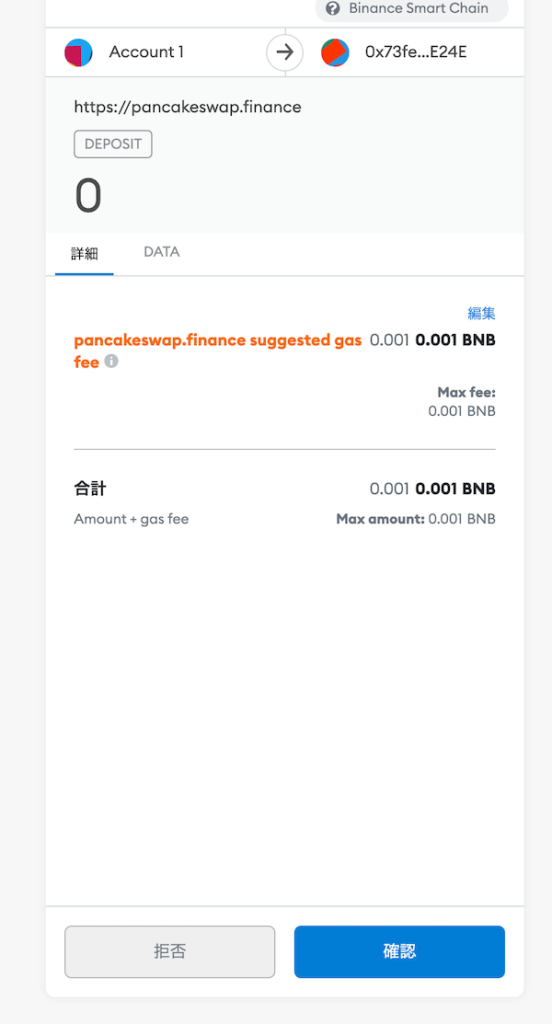Click the Binance Smart Chain network pill
The image size is (552, 1024).
click(x=412, y=9)
